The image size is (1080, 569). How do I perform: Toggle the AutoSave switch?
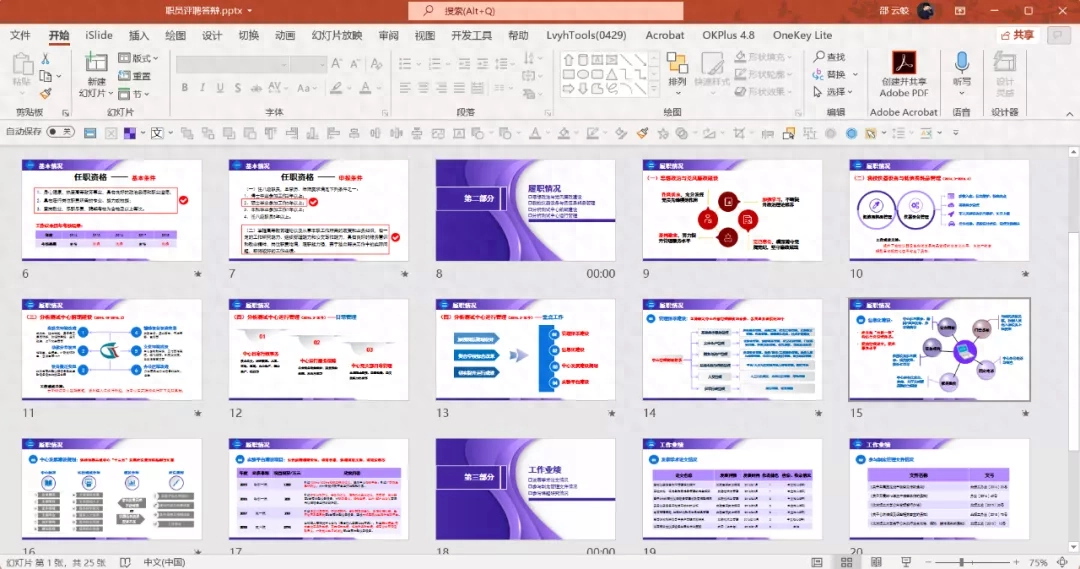pos(61,132)
